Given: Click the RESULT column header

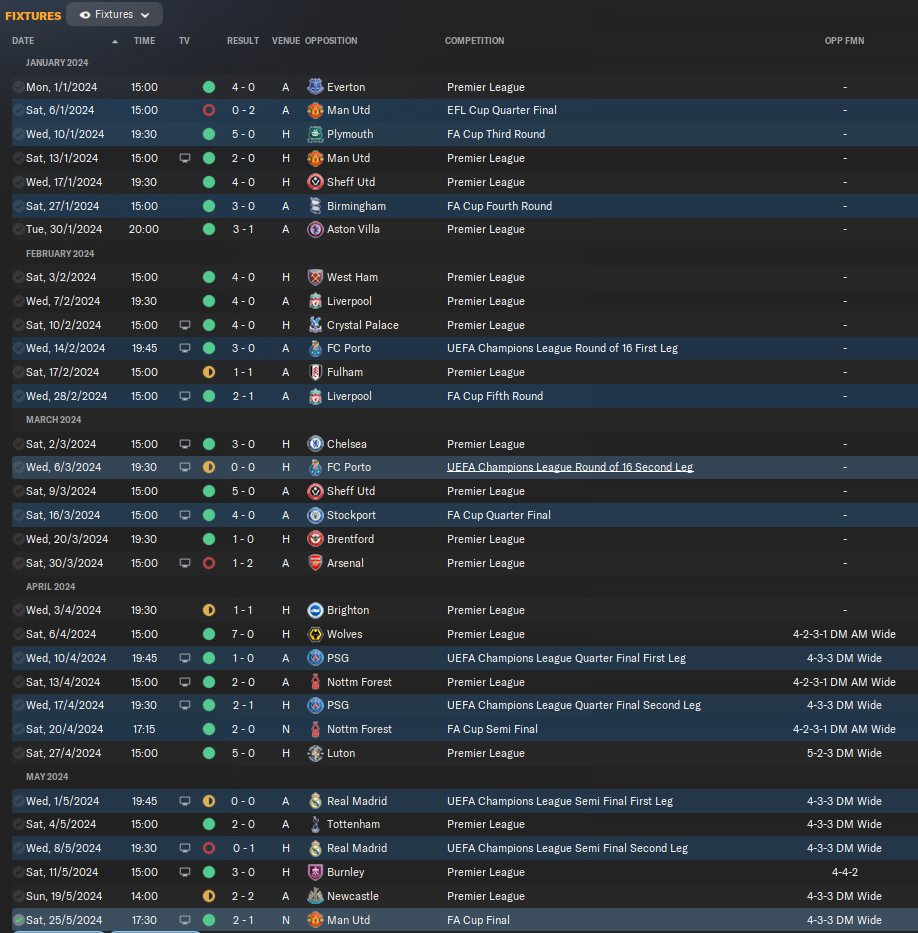Looking at the screenshot, I should click(243, 40).
